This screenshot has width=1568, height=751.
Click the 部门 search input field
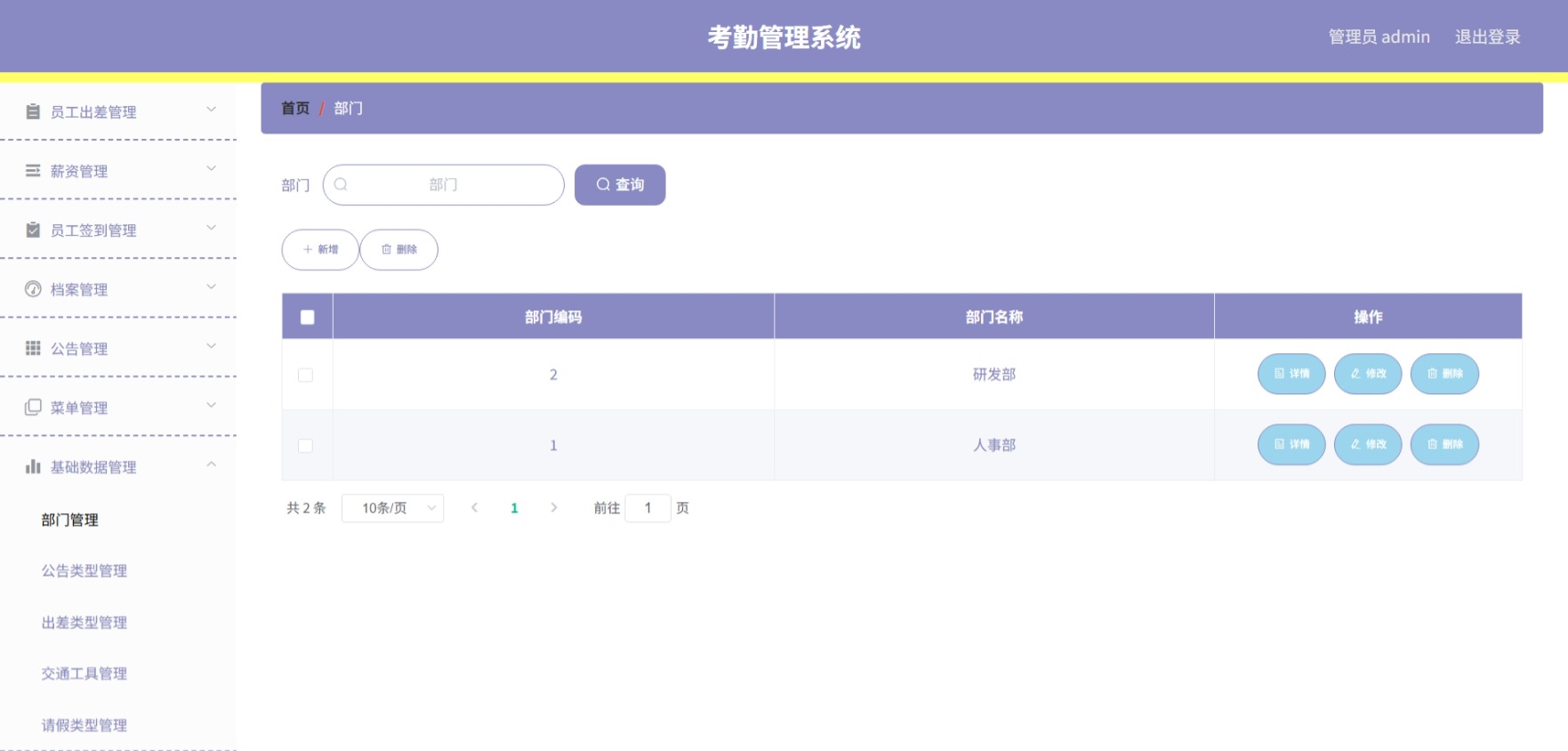[x=443, y=184]
